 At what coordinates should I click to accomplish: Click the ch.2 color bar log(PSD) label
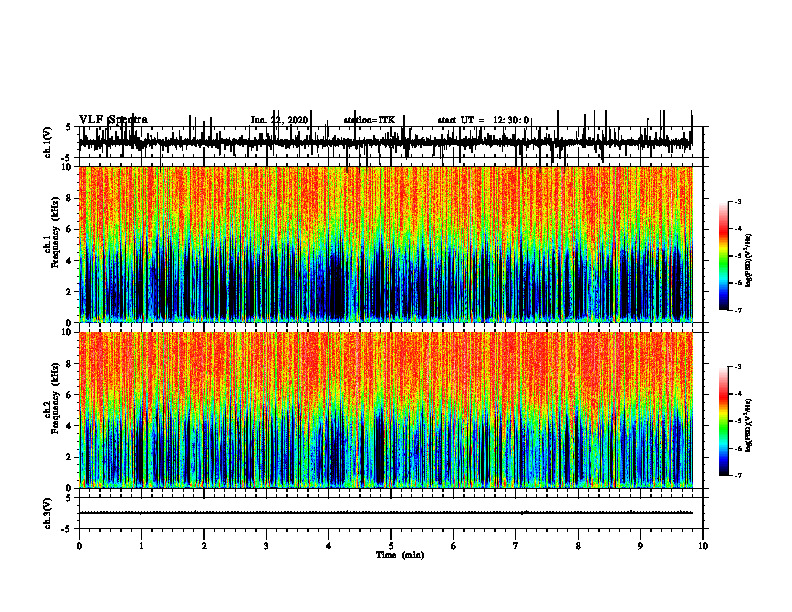pos(749,425)
